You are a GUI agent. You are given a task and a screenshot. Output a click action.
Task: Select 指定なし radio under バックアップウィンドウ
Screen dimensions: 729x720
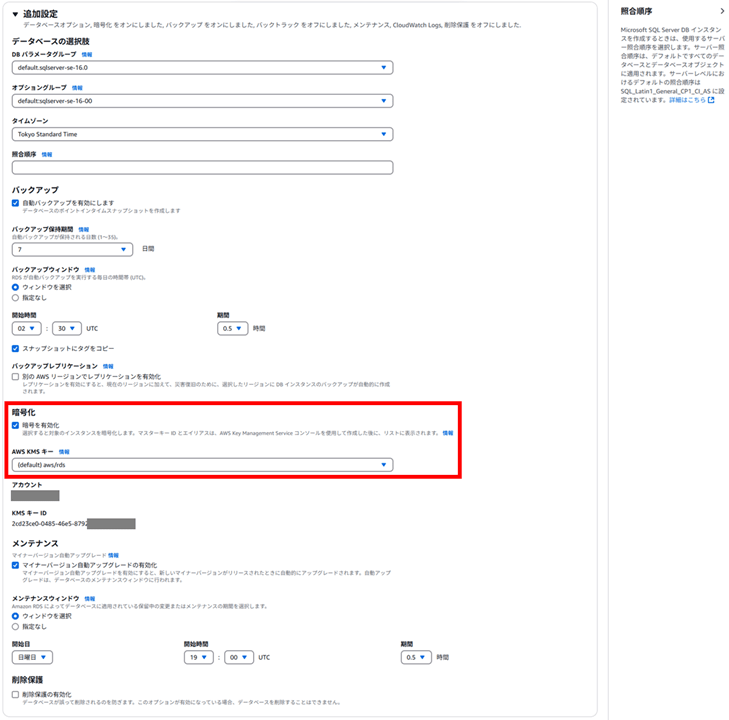(15, 298)
